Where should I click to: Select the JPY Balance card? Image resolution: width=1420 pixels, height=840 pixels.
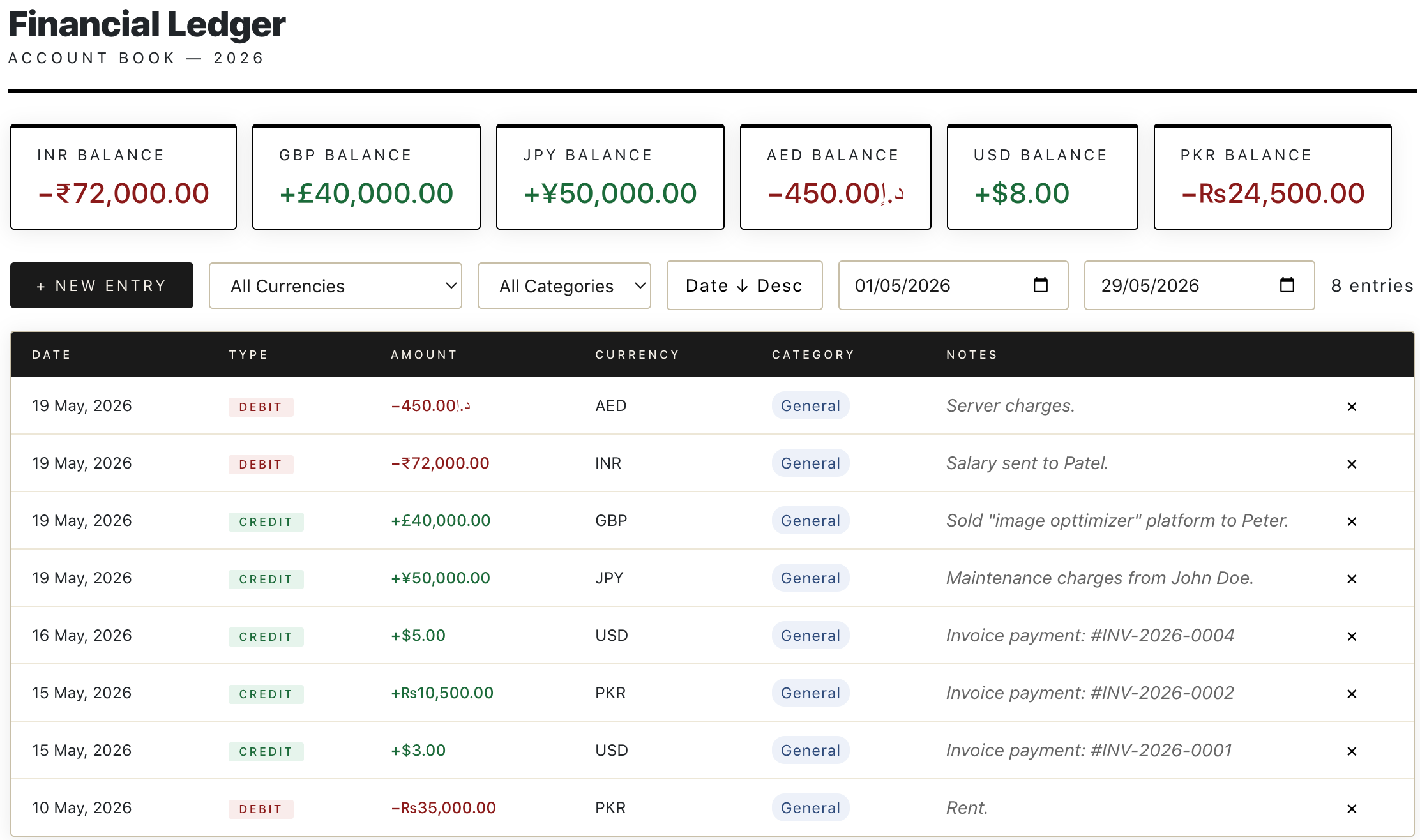pyautogui.click(x=610, y=177)
